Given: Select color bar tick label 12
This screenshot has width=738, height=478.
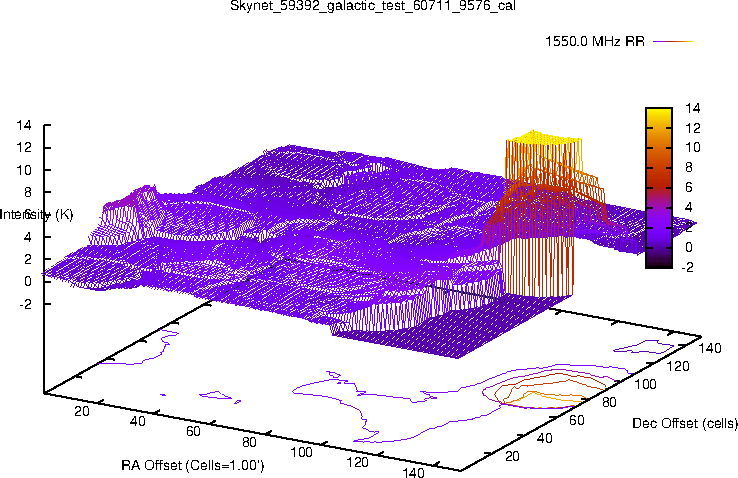Looking at the screenshot, I should [692, 128].
